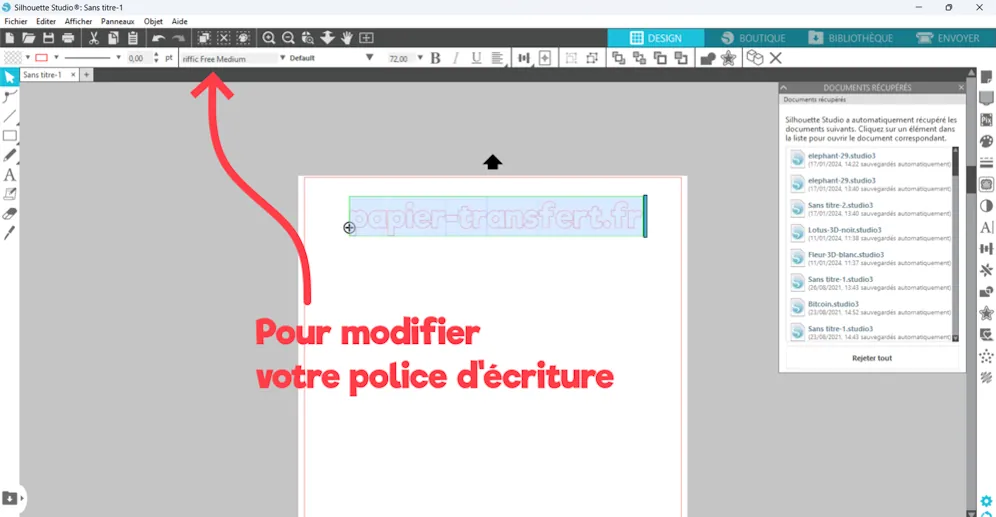Open the text alignment dropdown
Viewport: 996px width, 517px height.
498,58
